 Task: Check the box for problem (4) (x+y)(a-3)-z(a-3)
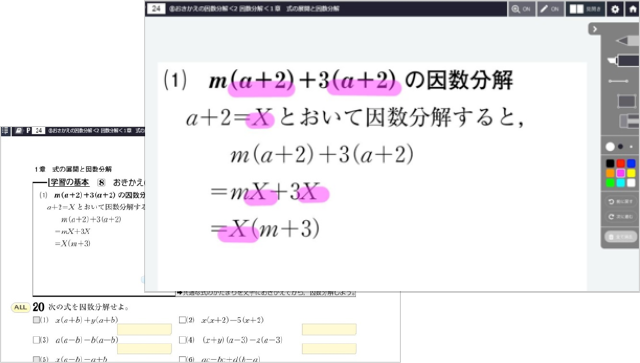click(x=182, y=340)
